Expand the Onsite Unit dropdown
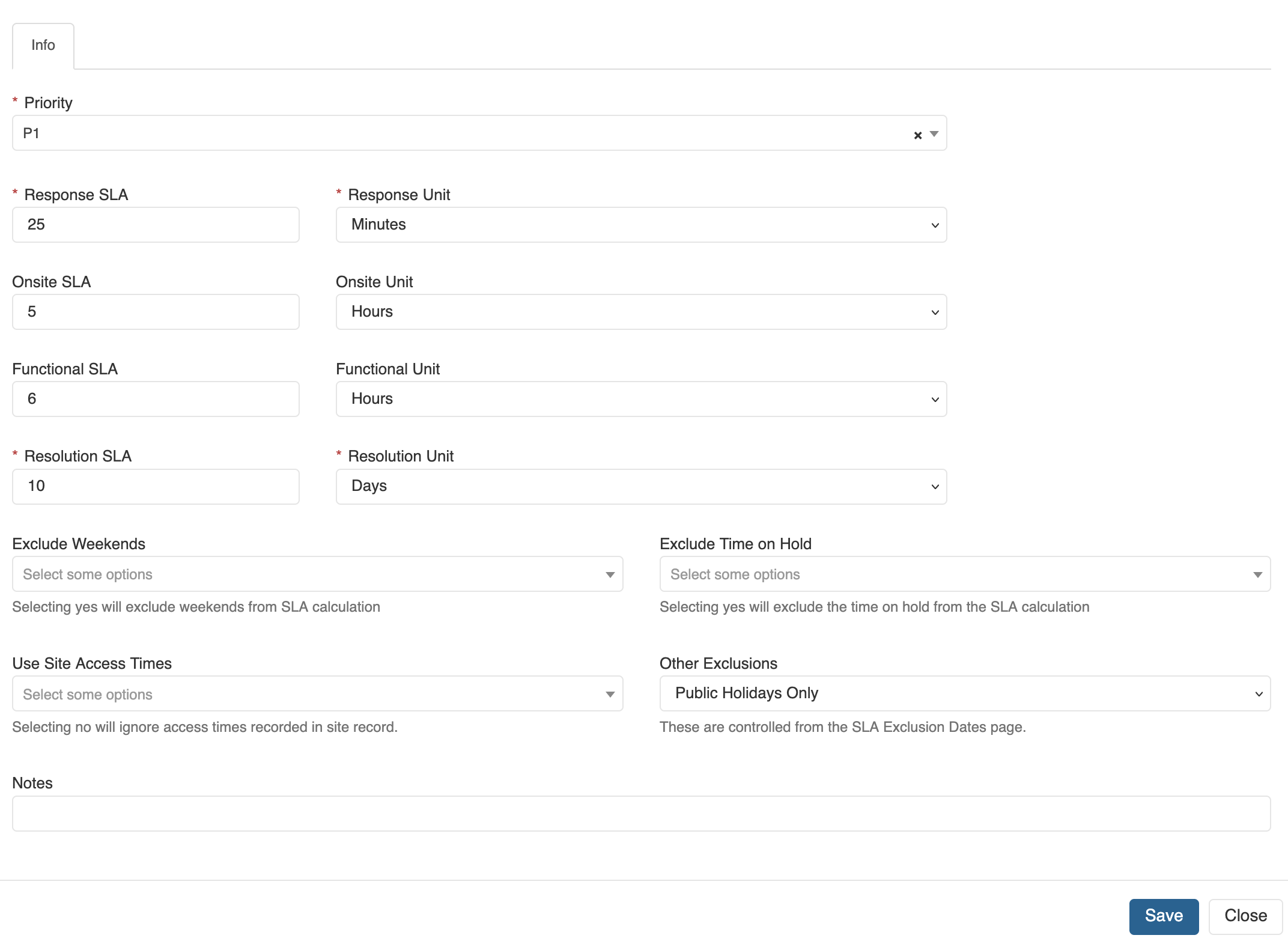Image resolution: width=1288 pixels, height=947 pixels. pyautogui.click(x=641, y=312)
